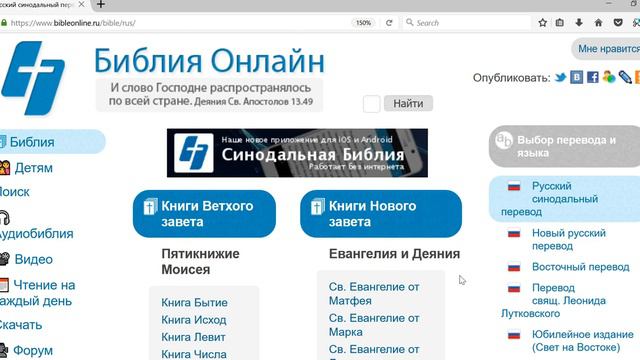Click book icon in Книги Нового завета

pyautogui.click(x=317, y=207)
